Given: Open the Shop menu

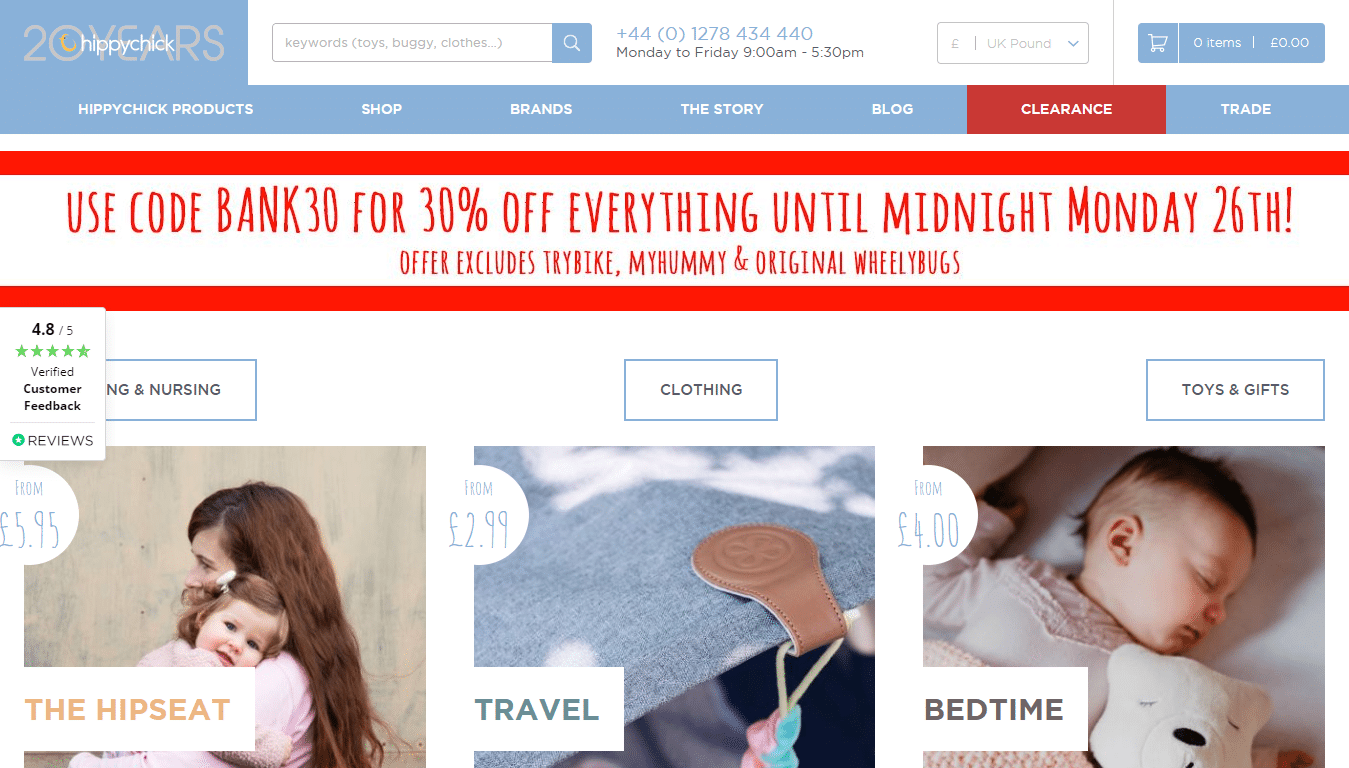Looking at the screenshot, I should (382, 109).
